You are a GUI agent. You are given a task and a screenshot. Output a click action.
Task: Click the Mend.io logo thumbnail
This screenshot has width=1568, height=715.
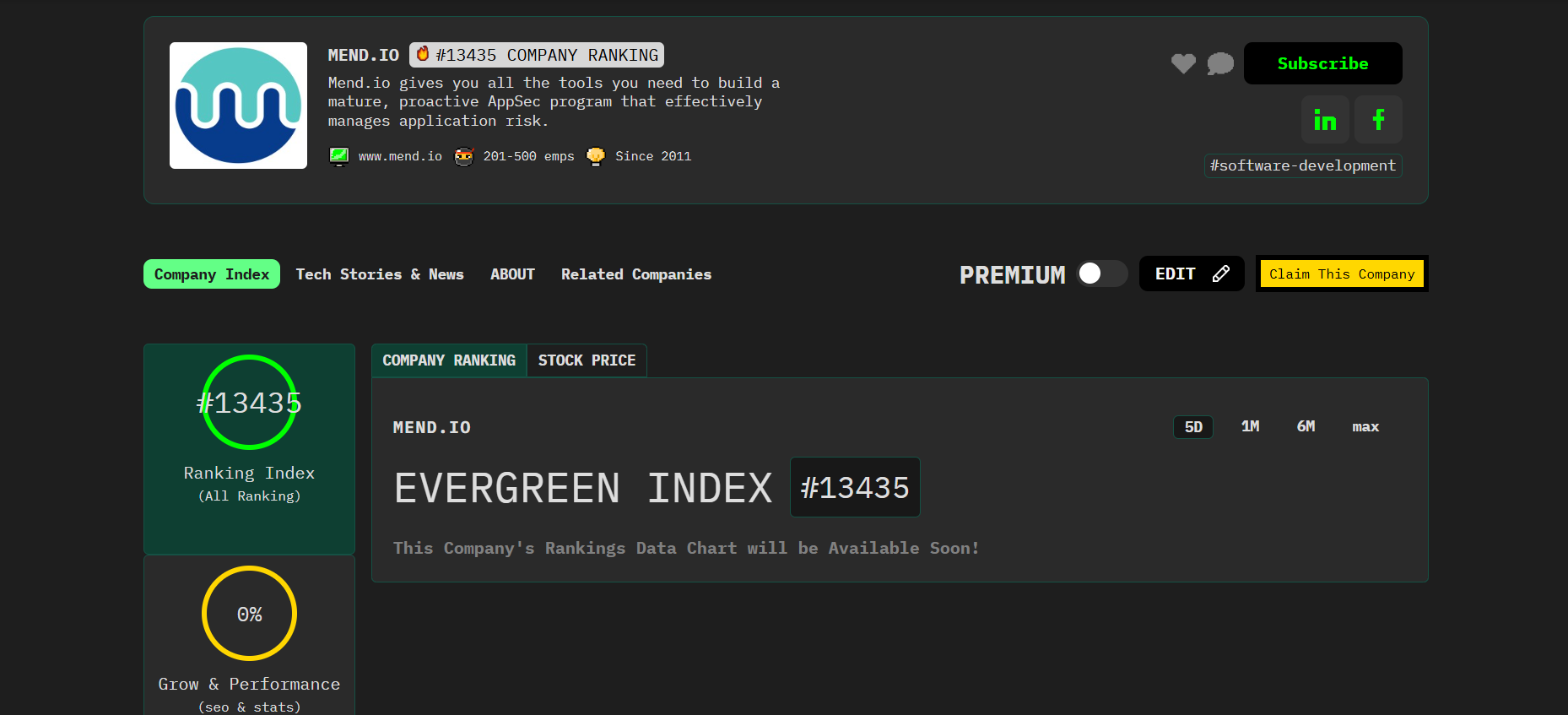coord(238,106)
